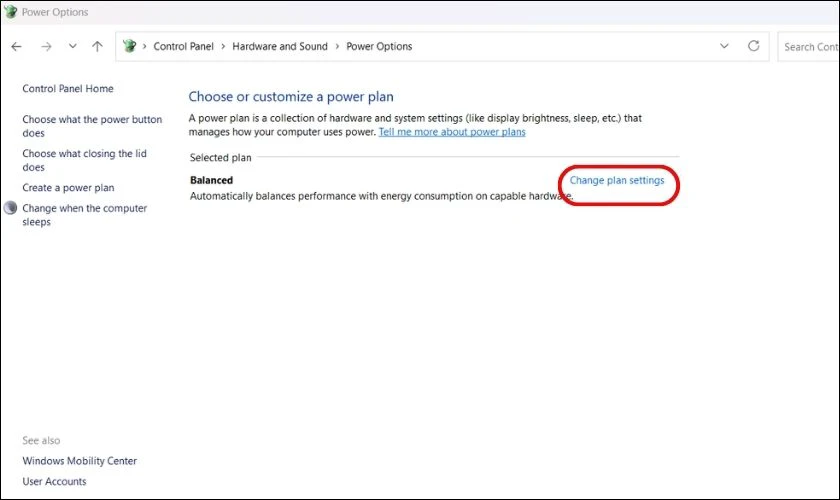
Task: Click the Power Options title bar icon
Action: pos(10,11)
